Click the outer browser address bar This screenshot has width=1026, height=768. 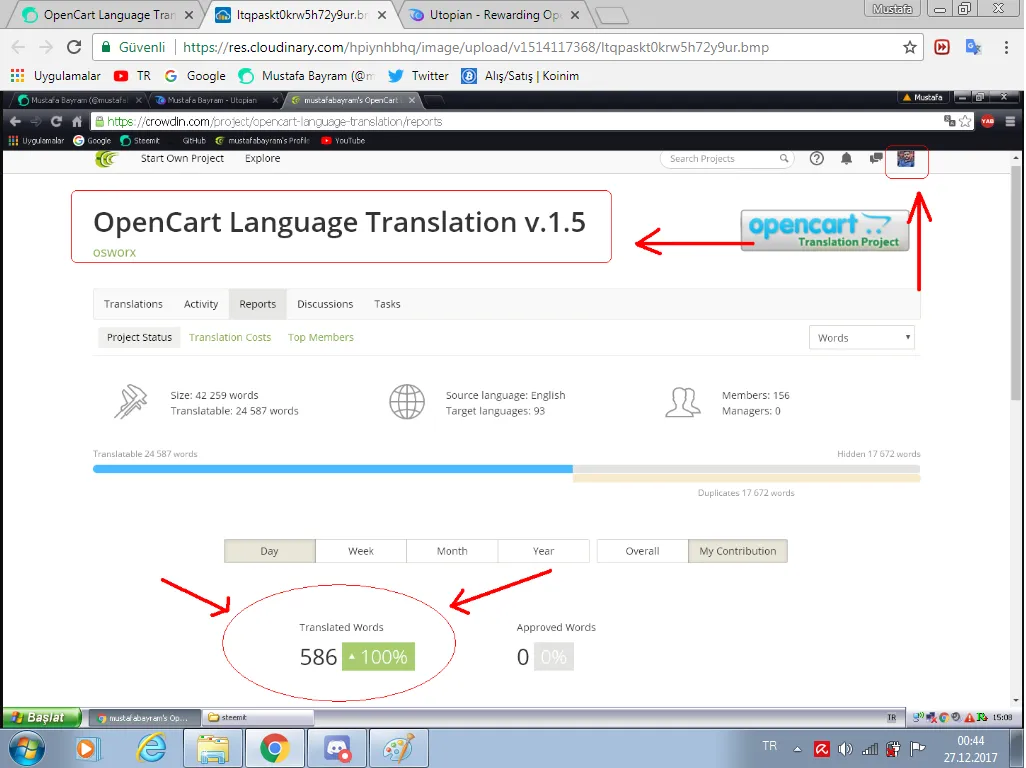(x=507, y=47)
